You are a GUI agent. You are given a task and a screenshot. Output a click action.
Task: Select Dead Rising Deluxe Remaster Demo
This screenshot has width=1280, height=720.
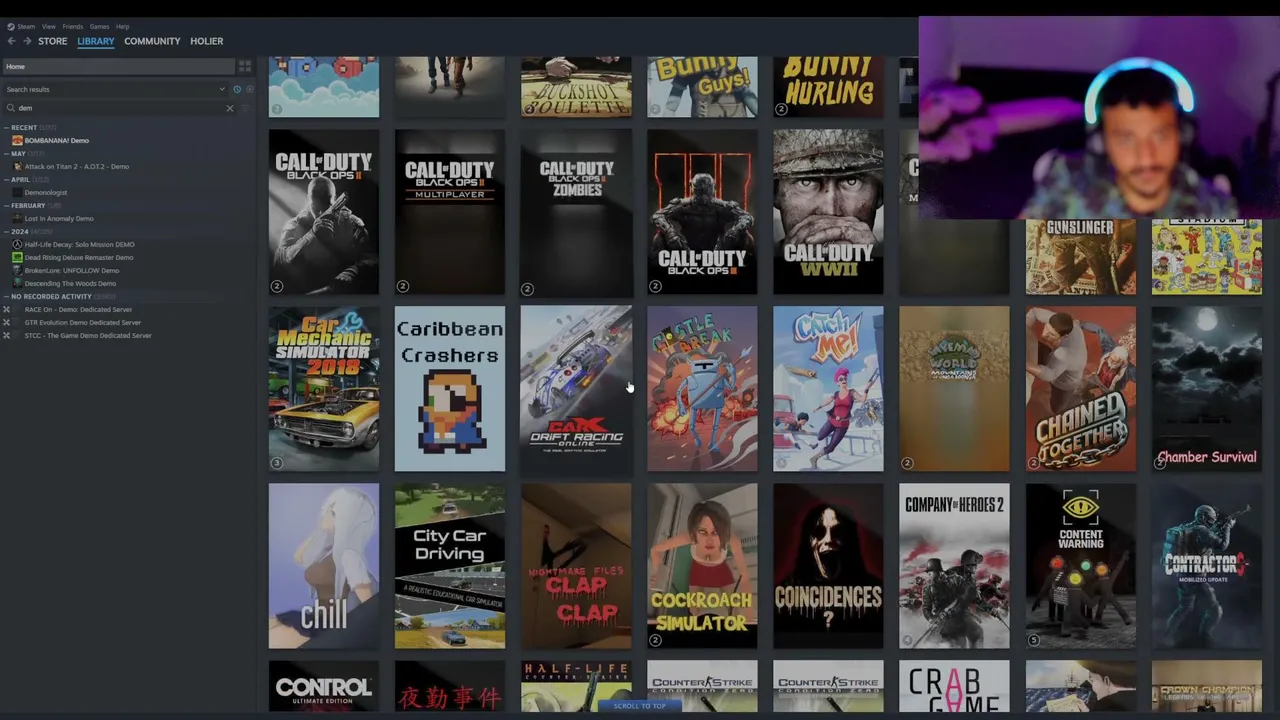pos(79,258)
